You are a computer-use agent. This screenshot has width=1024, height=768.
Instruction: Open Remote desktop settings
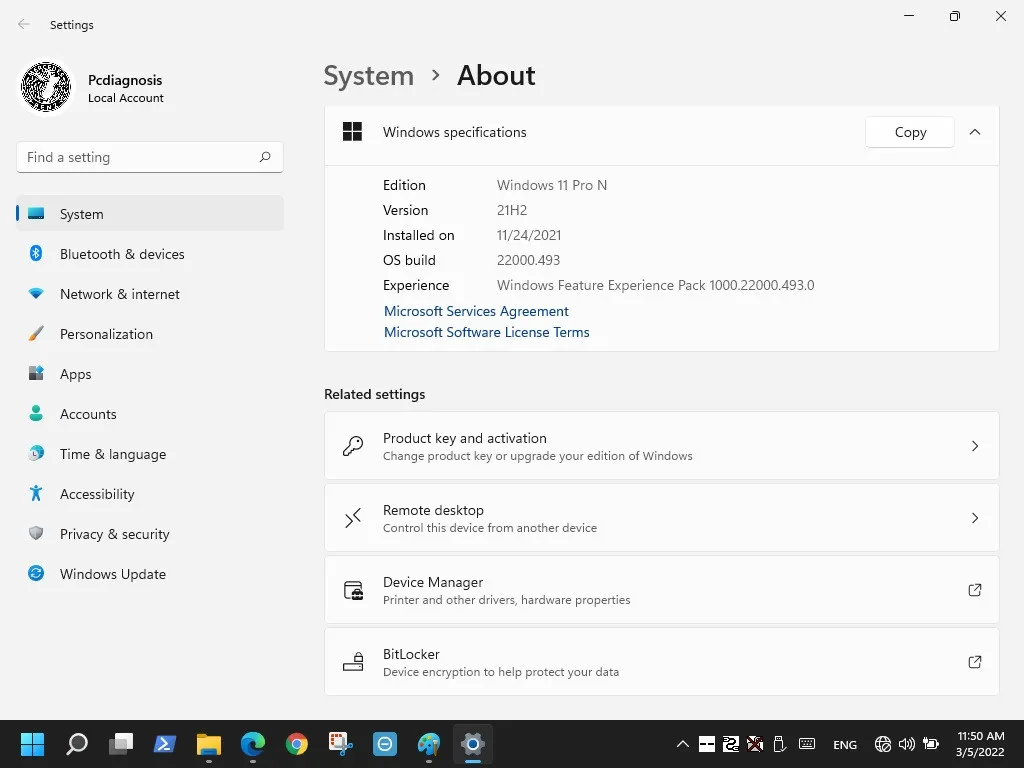661,518
